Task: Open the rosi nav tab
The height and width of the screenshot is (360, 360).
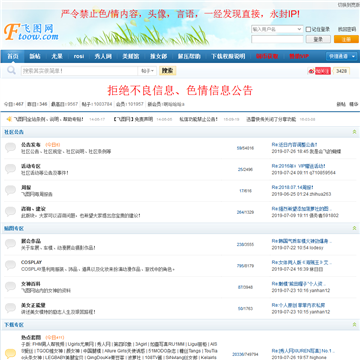Action: tap(79, 56)
